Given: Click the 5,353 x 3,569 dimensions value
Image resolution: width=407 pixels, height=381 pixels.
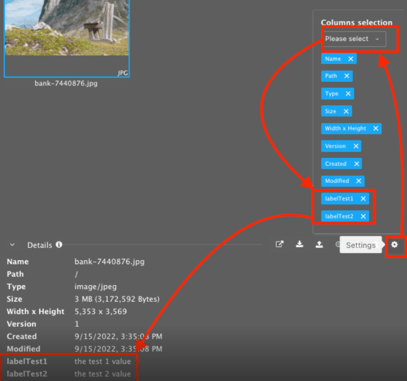Looking at the screenshot, I should [101, 312].
